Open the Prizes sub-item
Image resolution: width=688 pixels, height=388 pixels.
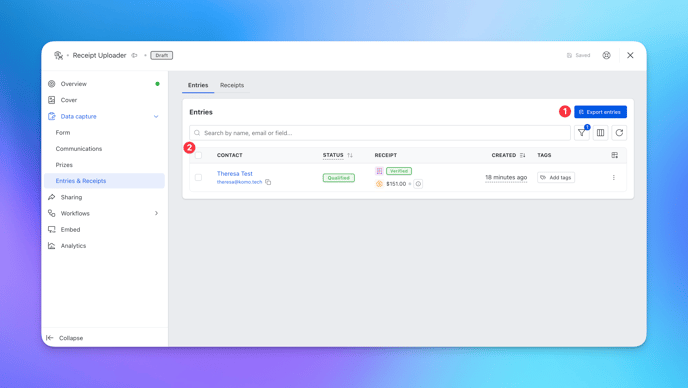click(x=64, y=165)
